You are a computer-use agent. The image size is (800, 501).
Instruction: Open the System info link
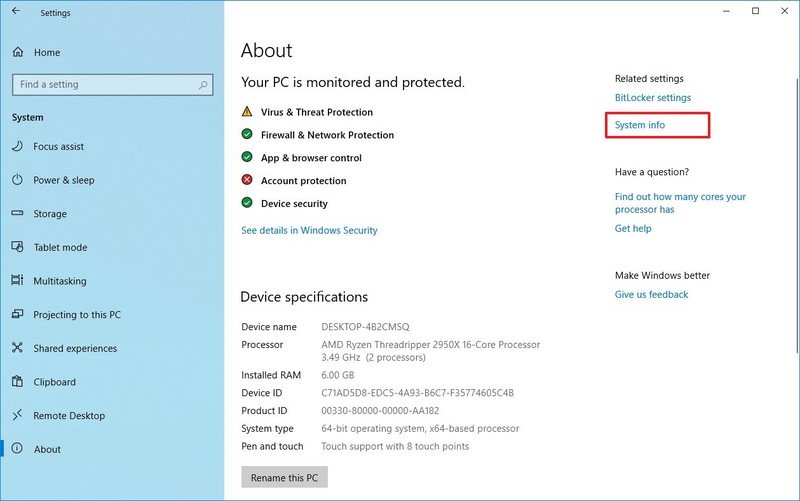pyautogui.click(x=640, y=125)
